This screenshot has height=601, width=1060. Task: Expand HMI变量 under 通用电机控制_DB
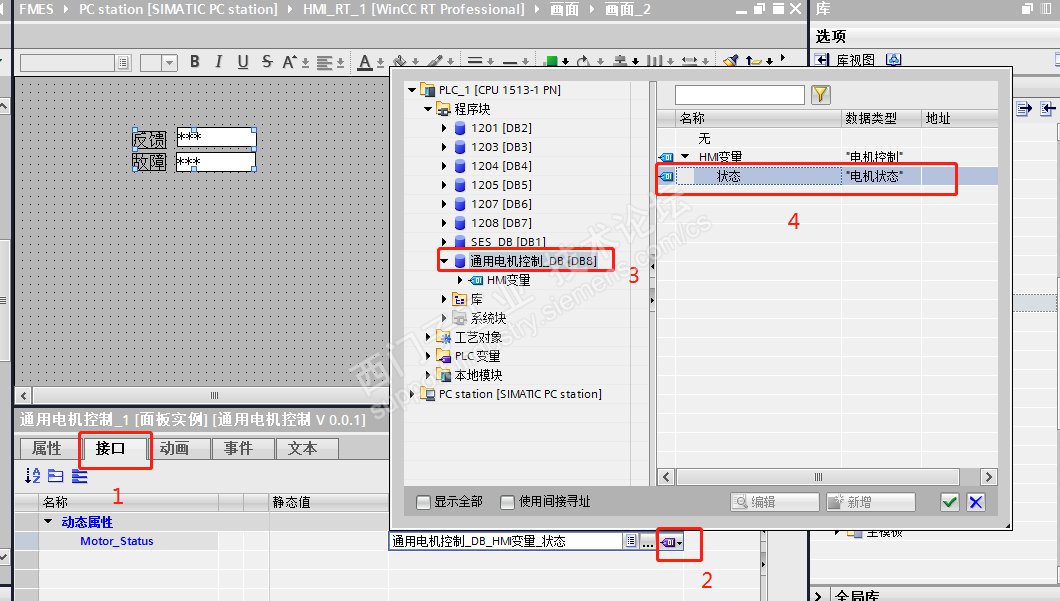[460, 280]
